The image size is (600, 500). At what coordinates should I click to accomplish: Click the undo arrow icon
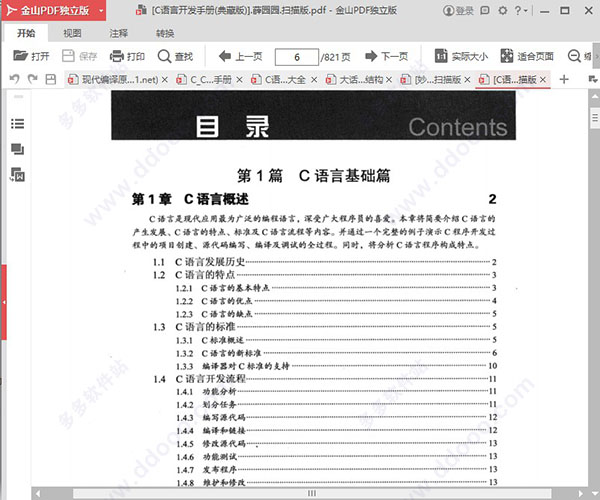(x=14, y=79)
